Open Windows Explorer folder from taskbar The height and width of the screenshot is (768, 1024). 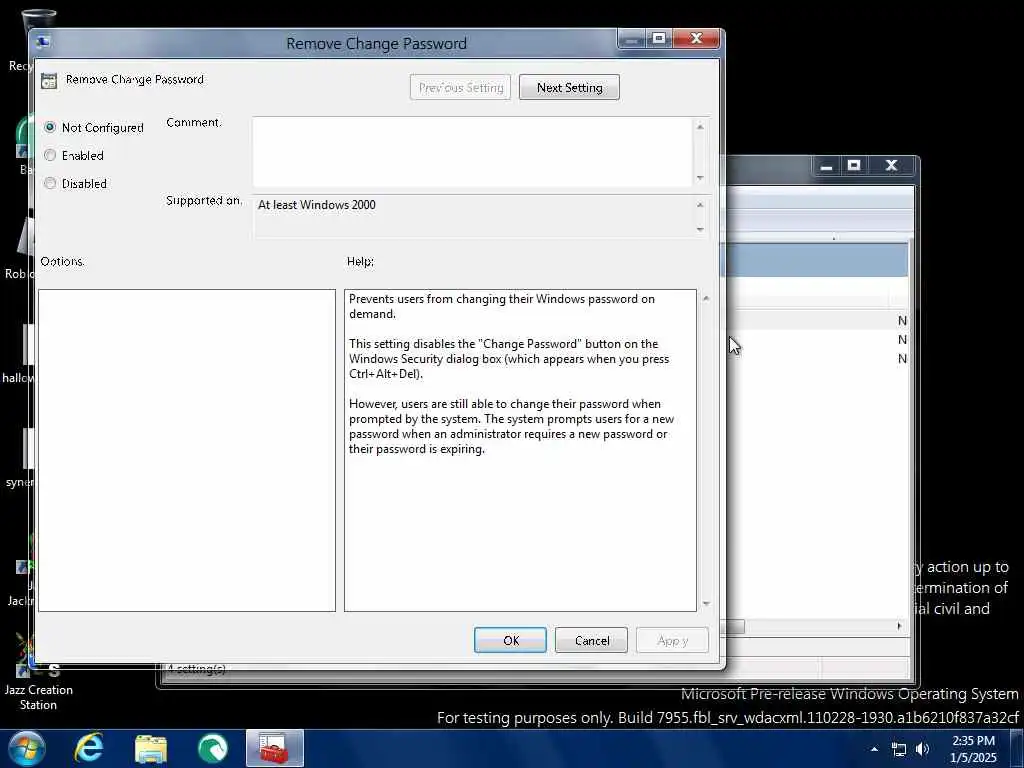pyautogui.click(x=151, y=748)
